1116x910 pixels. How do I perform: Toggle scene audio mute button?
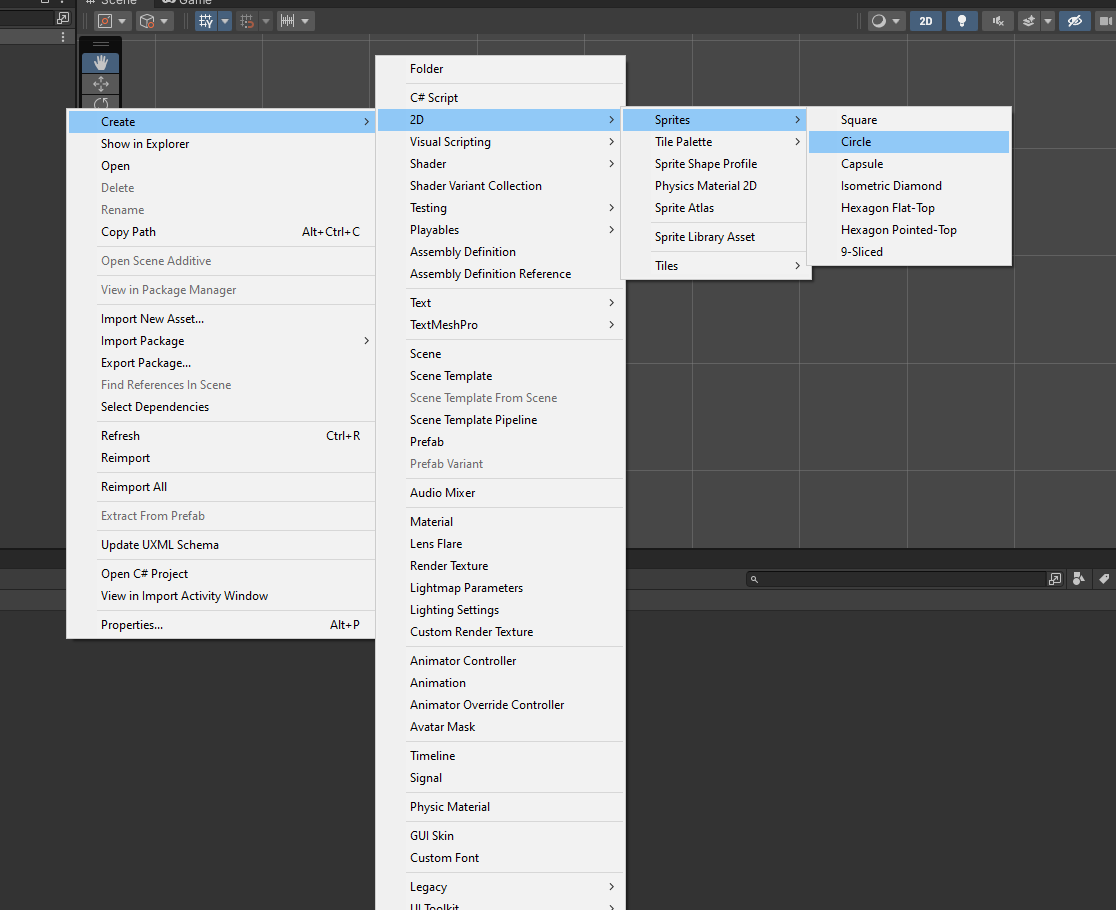996,21
